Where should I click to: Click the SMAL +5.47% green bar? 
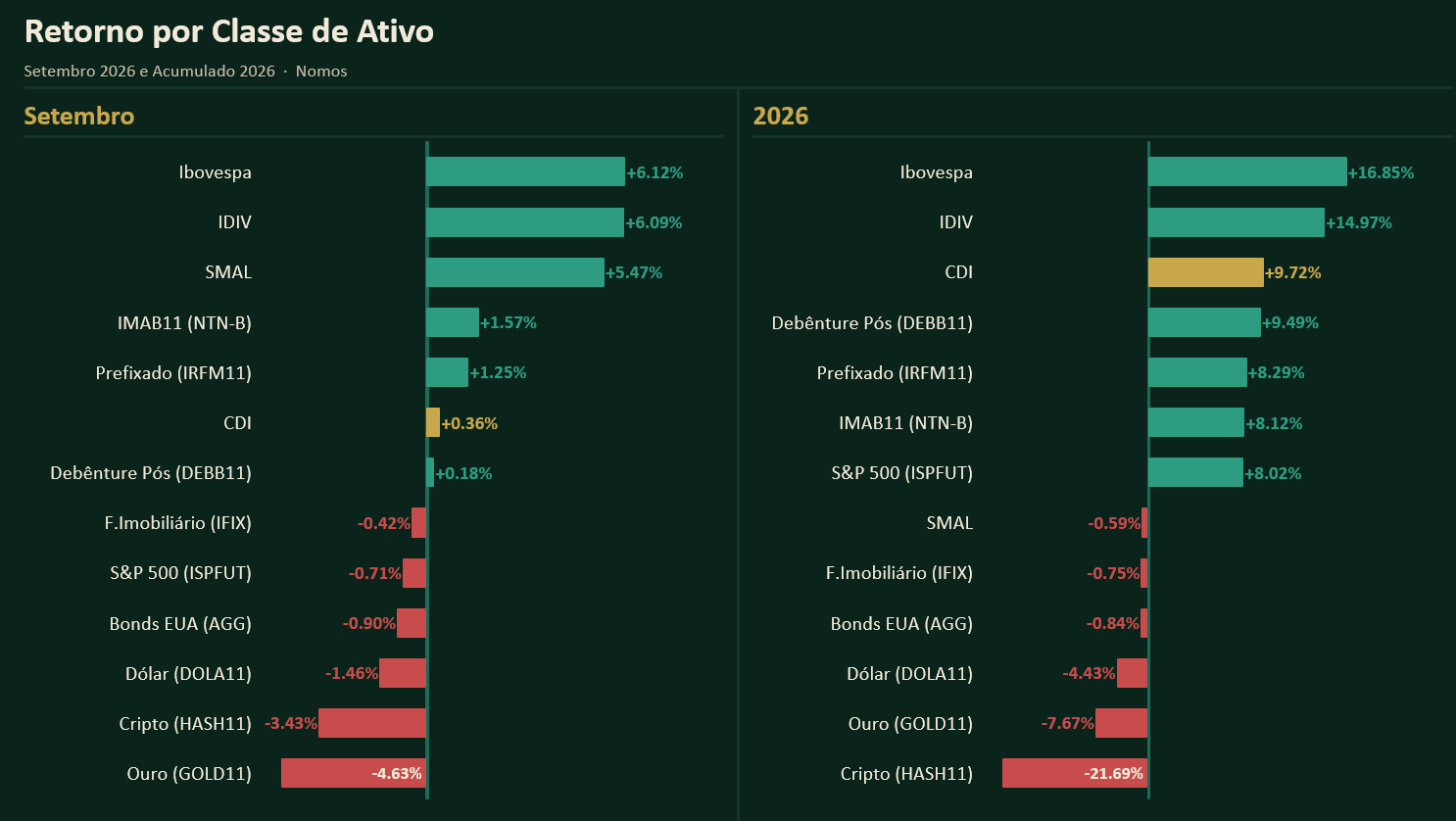(515, 272)
